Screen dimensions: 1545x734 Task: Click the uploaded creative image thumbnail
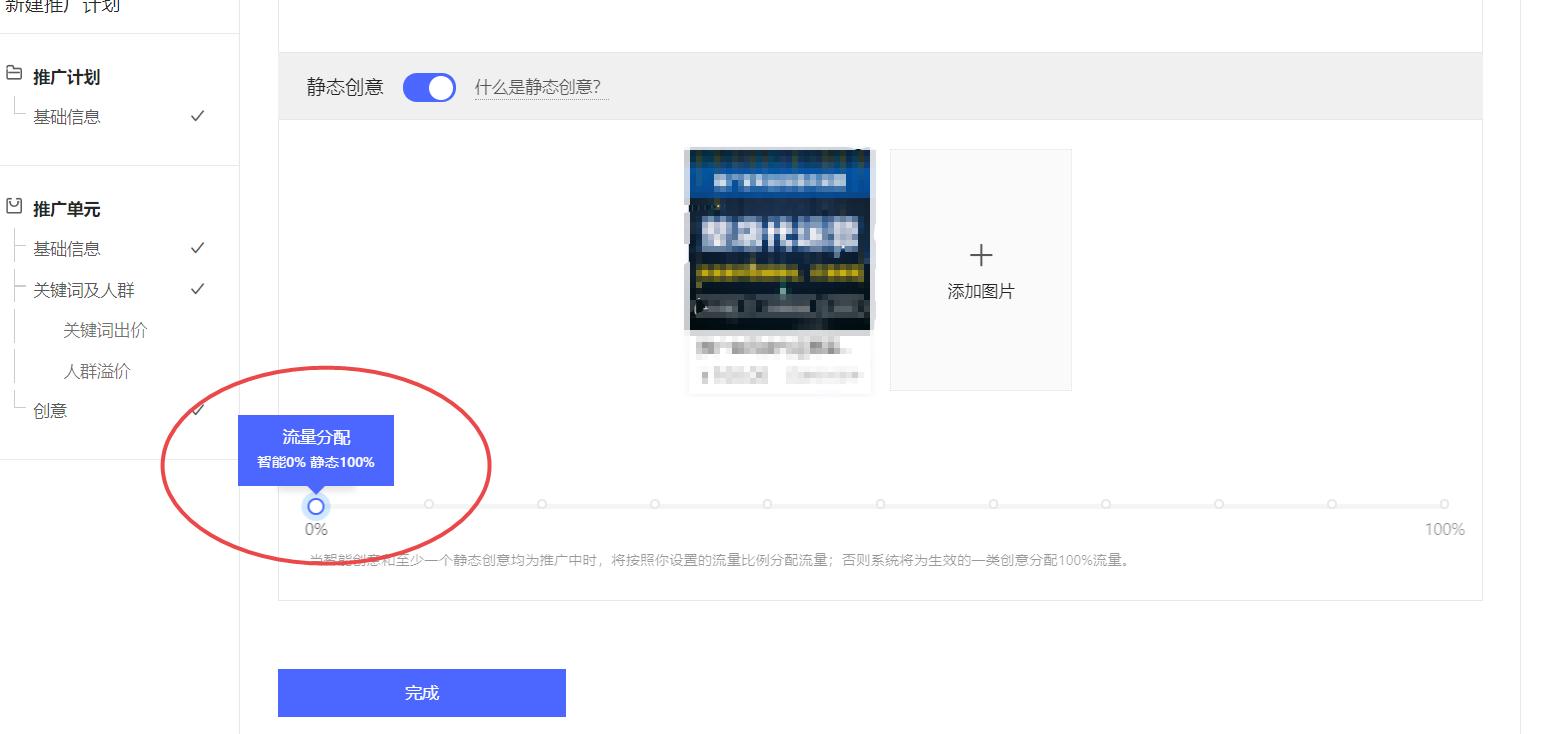tap(779, 240)
